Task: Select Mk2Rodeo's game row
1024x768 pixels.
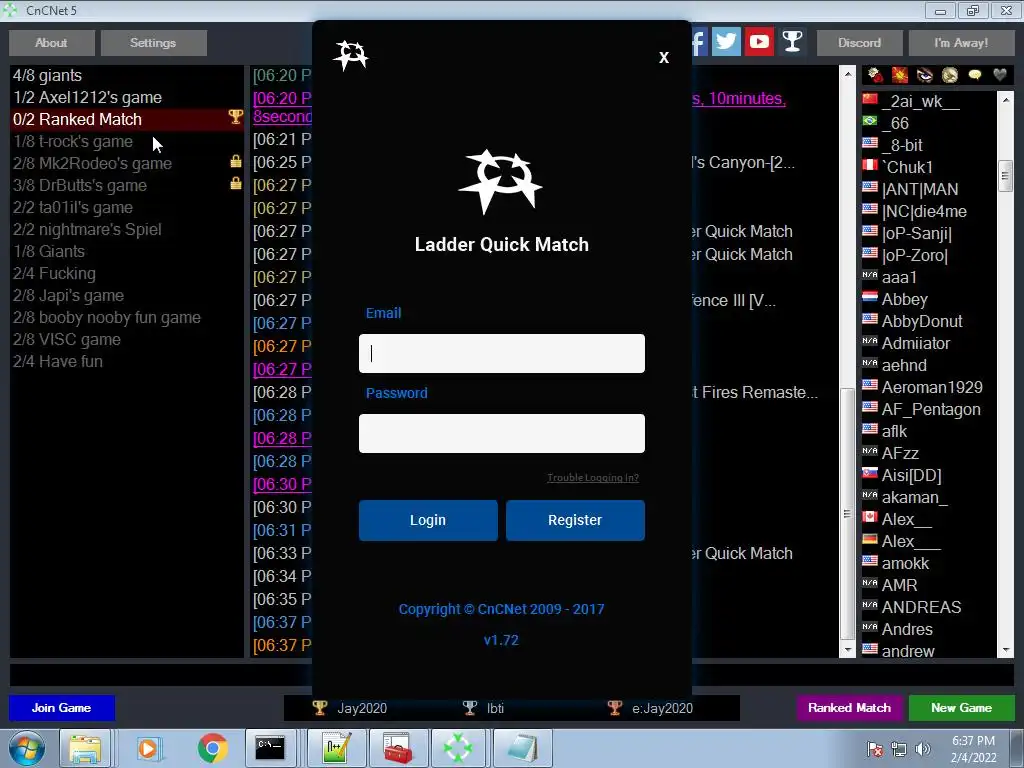Action: point(127,163)
